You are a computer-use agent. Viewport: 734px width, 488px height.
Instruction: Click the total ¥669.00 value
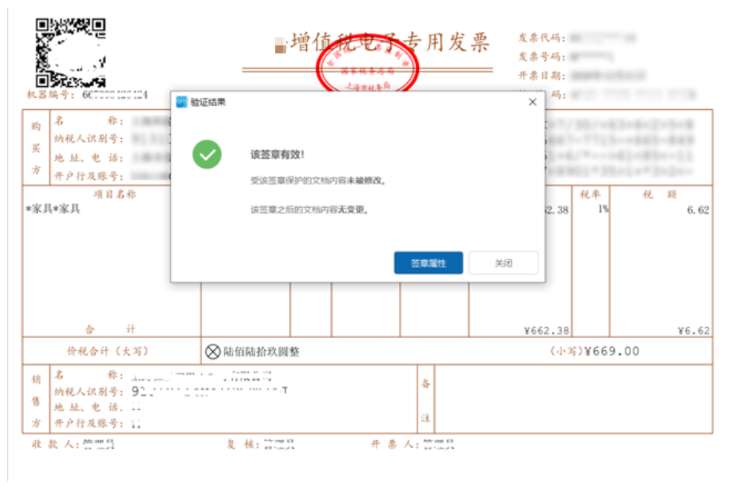(612, 351)
